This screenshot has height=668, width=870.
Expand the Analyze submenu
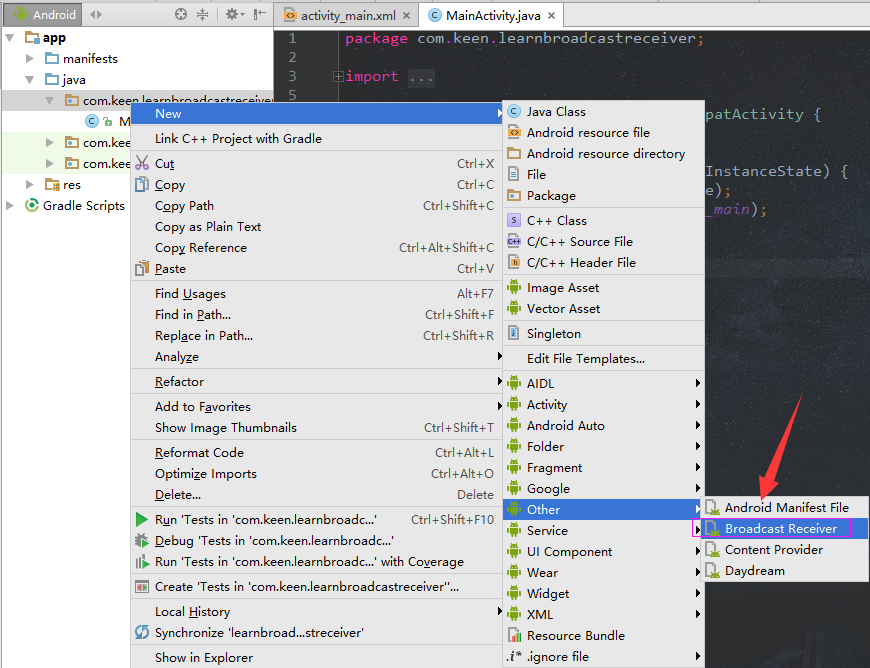click(x=316, y=357)
